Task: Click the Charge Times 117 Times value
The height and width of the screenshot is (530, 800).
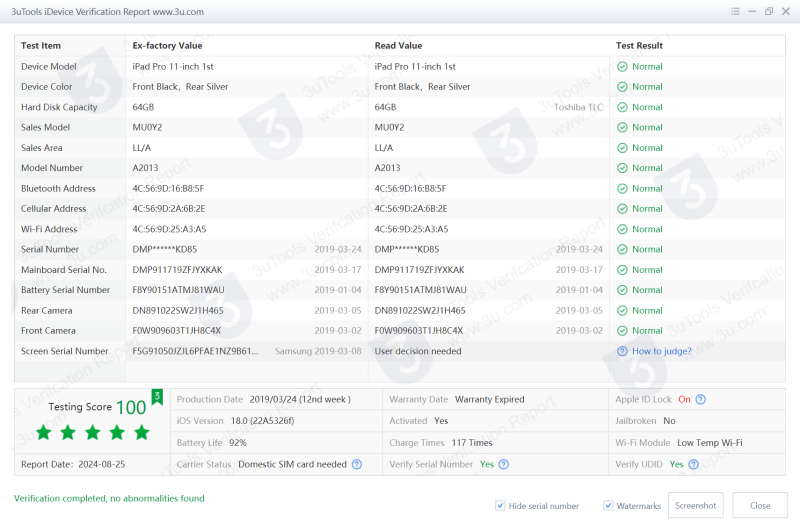Action: point(472,443)
